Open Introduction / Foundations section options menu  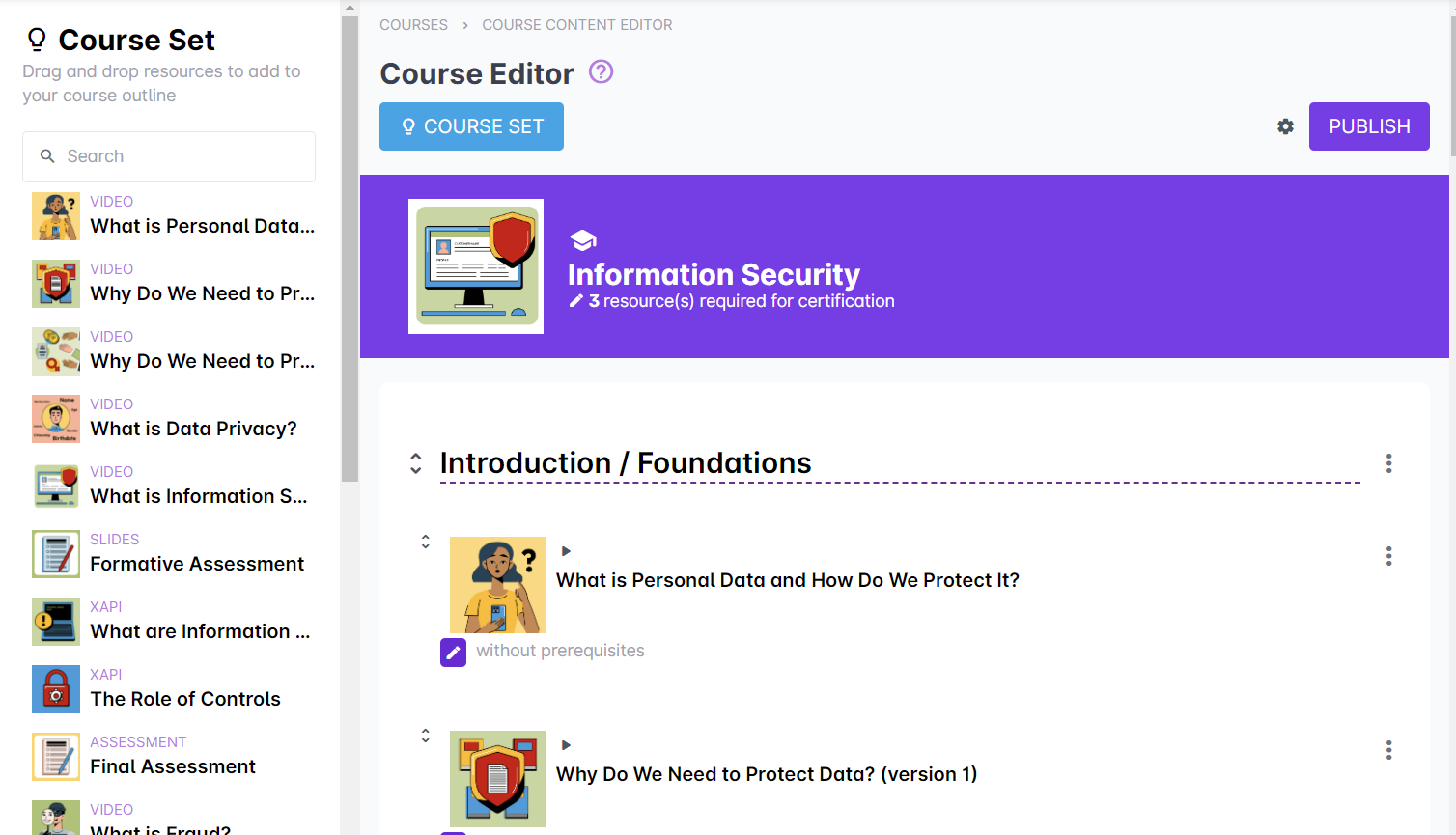tap(1388, 463)
